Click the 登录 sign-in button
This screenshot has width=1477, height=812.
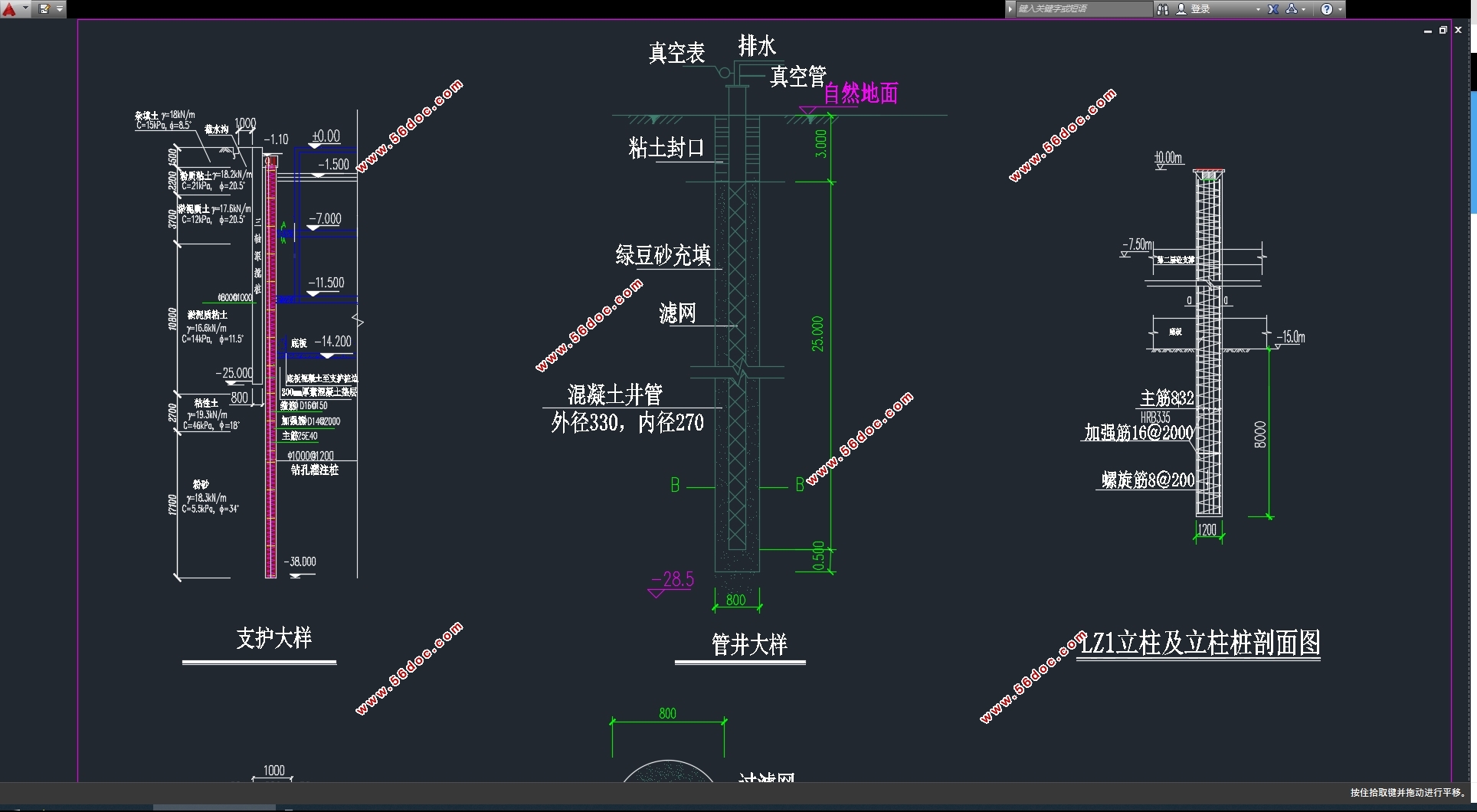[1200, 9]
